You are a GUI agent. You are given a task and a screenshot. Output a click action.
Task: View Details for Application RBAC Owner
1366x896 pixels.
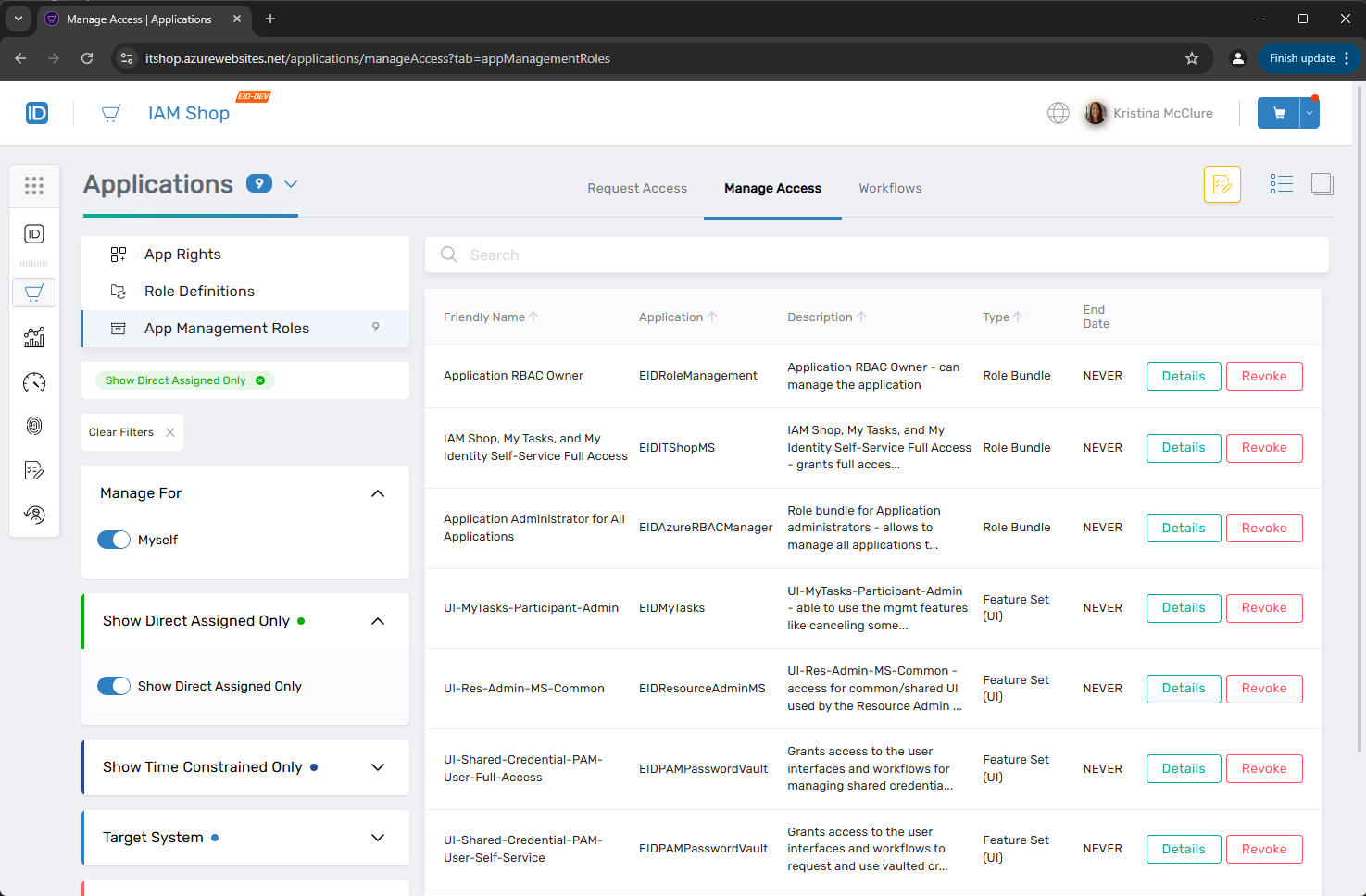point(1184,376)
